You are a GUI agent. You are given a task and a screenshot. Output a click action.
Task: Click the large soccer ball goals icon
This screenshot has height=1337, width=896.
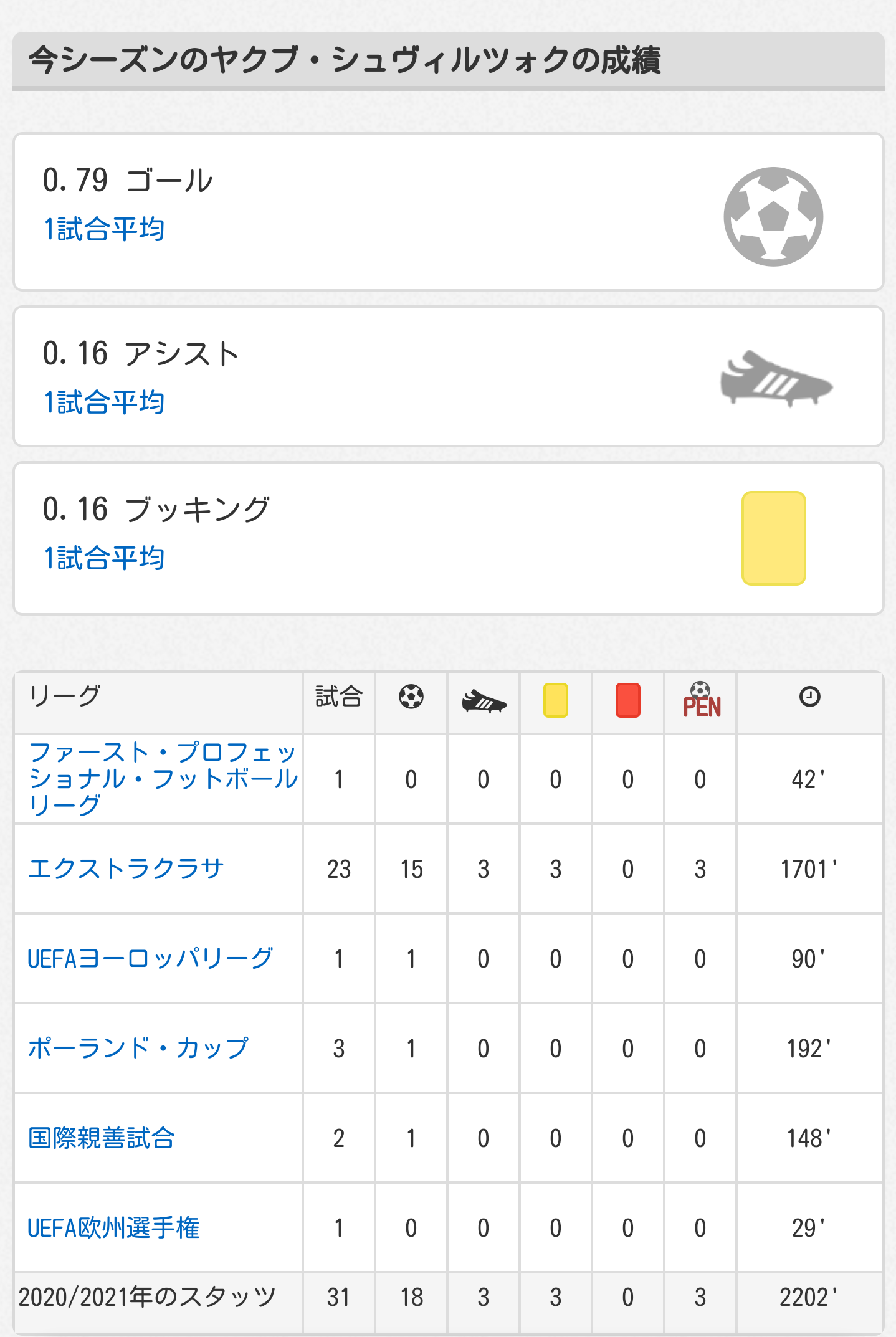pos(773,216)
